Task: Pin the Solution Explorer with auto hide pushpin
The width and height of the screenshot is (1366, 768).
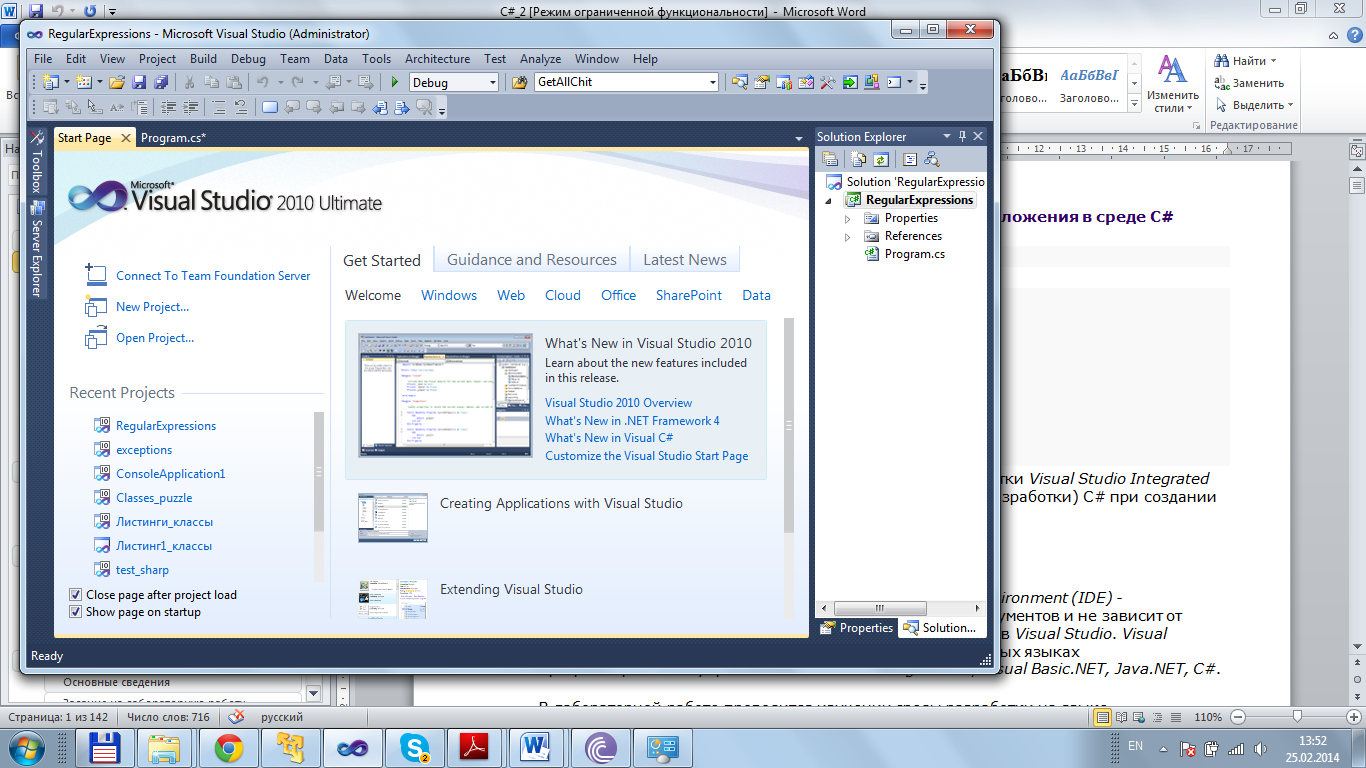Action: pyautogui.click(x=962, y=136)
